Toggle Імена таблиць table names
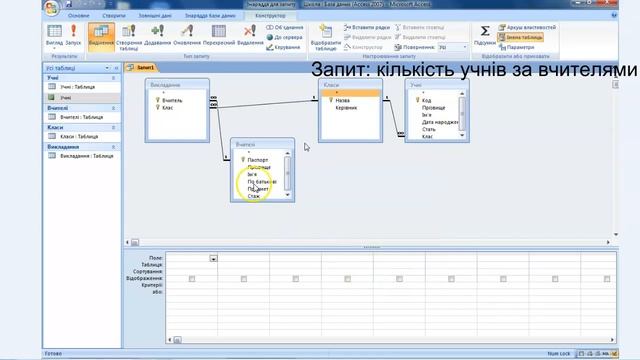 click(x=520, y=37)
